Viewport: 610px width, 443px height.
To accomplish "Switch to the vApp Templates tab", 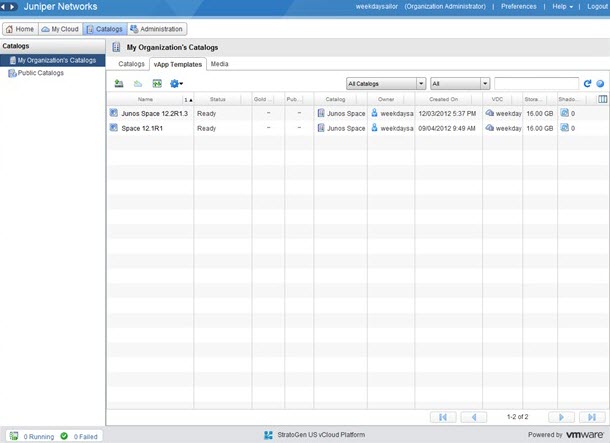I will click(x=178, y=64).
